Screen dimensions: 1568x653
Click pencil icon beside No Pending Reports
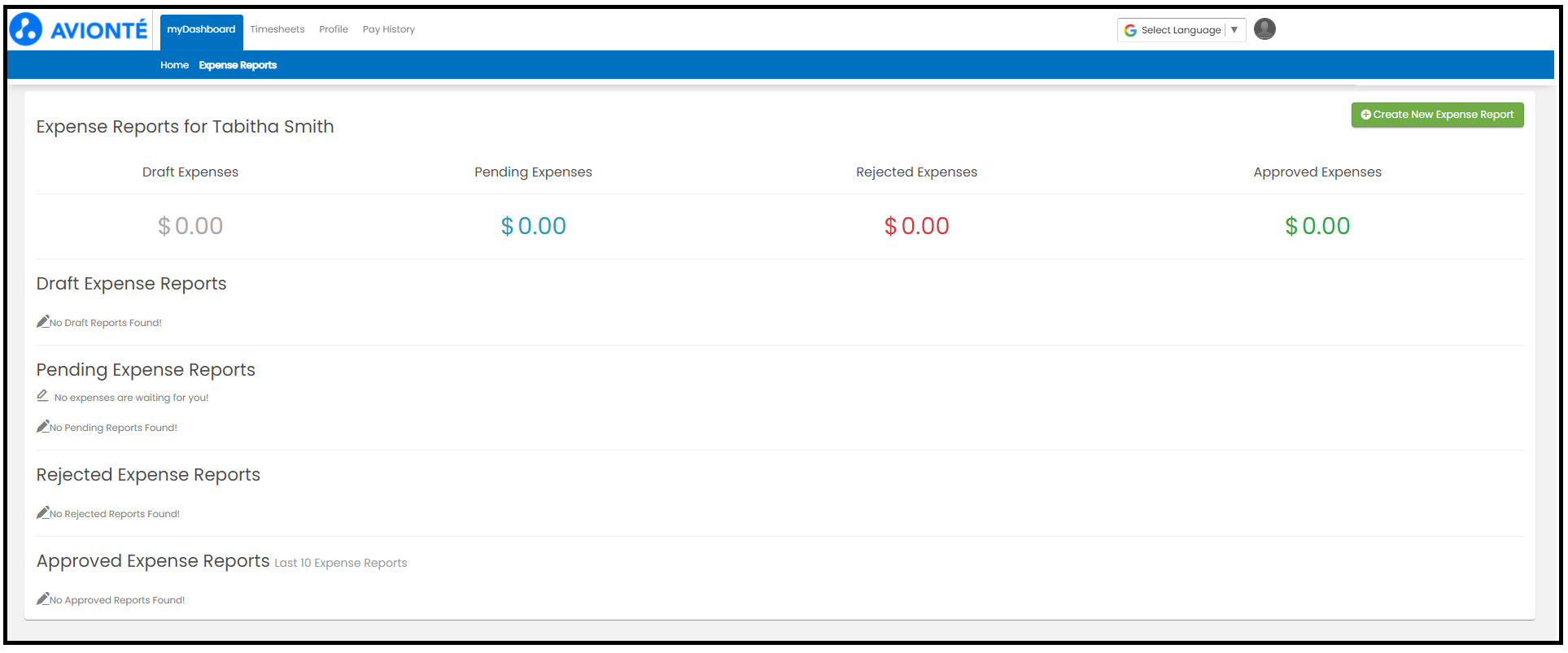[x=42, y=427]
